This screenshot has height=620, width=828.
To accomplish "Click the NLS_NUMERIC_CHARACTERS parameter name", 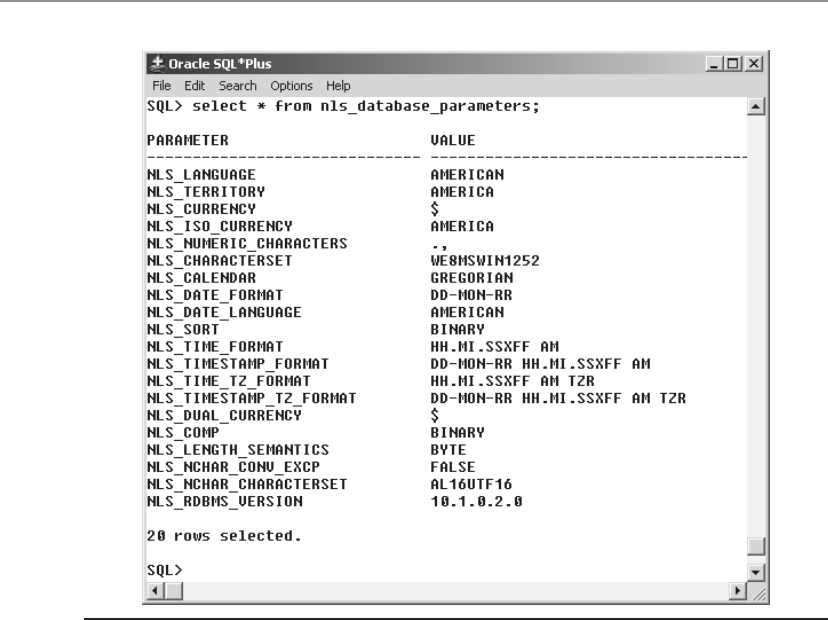I will click(247, 243).
